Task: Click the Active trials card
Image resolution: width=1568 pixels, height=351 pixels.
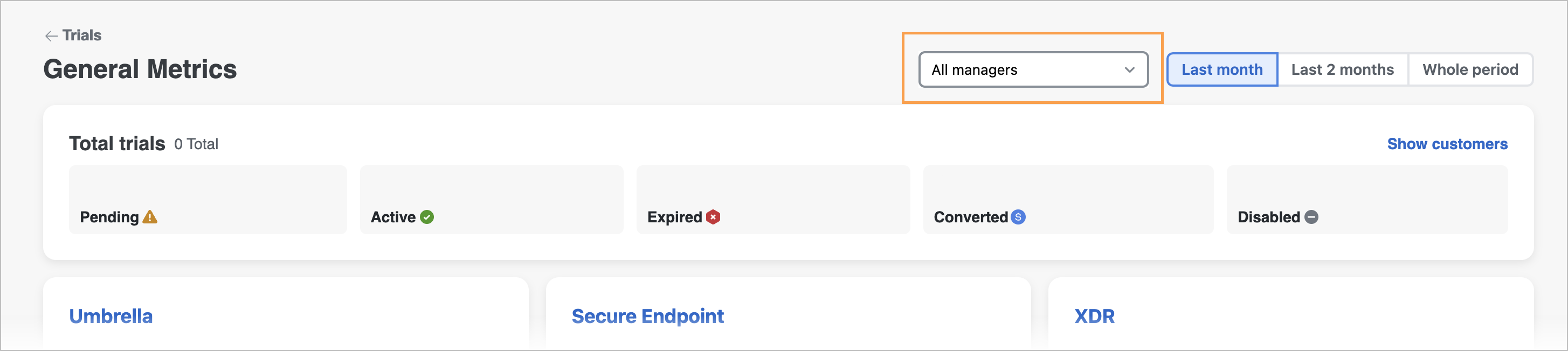Action: click(492, 200)
